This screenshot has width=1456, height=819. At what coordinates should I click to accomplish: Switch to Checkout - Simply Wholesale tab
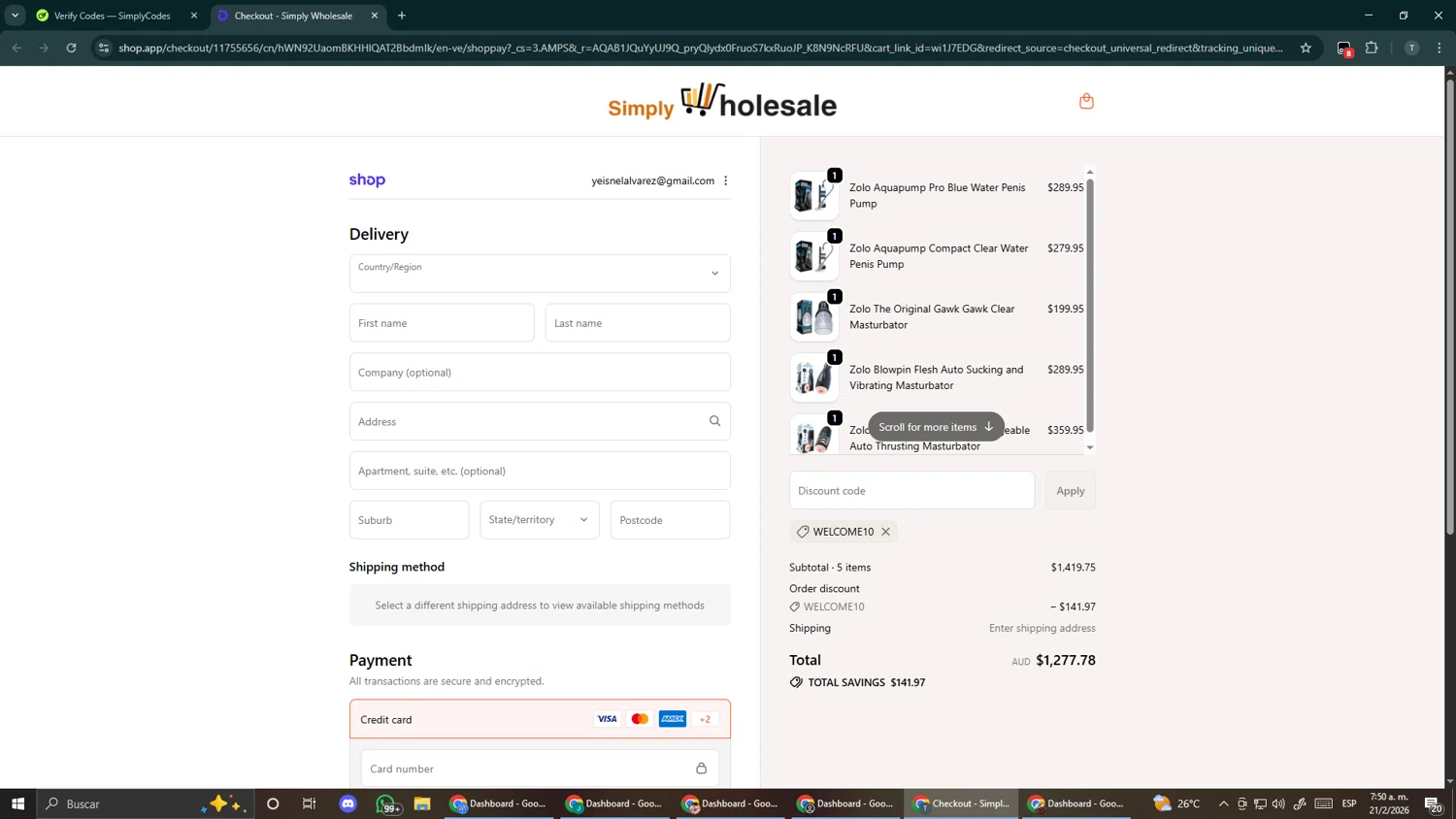click(x=293, y=16)
